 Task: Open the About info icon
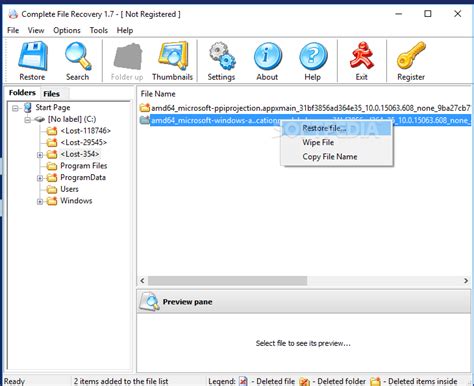267,56
